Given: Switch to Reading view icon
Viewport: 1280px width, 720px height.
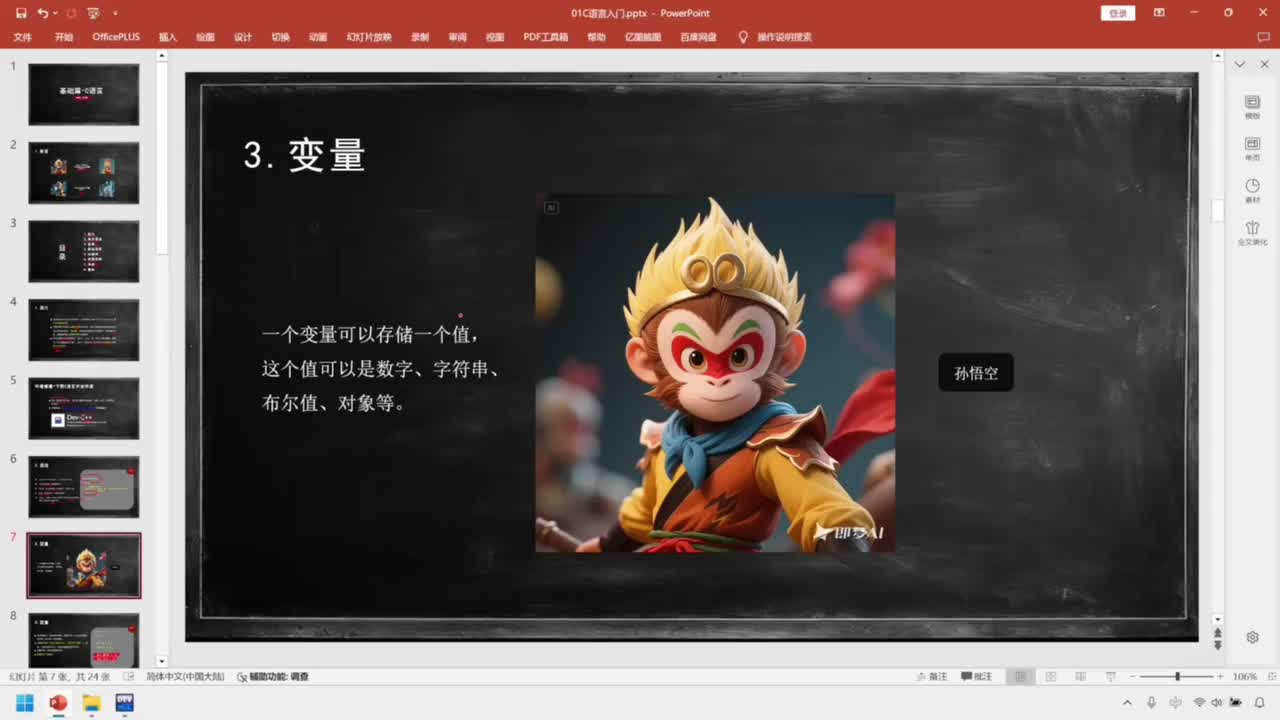Looking at the screenshot, I should pyautogui.click(x=1081, y=677).
